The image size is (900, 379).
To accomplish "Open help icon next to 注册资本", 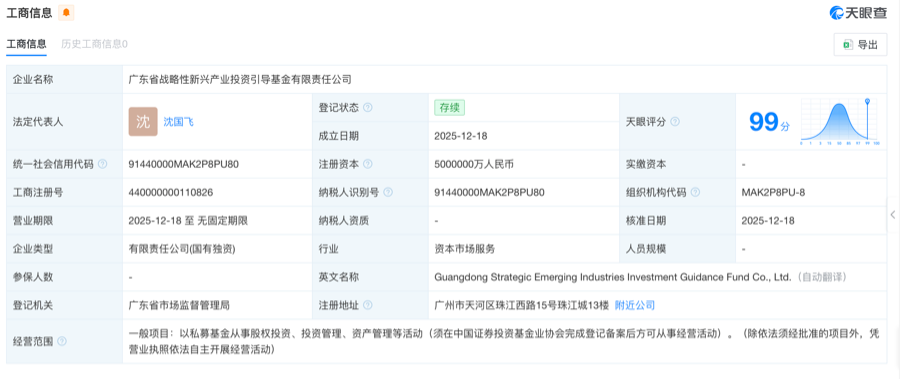I will pyautogui.click(x=367, y=164).
